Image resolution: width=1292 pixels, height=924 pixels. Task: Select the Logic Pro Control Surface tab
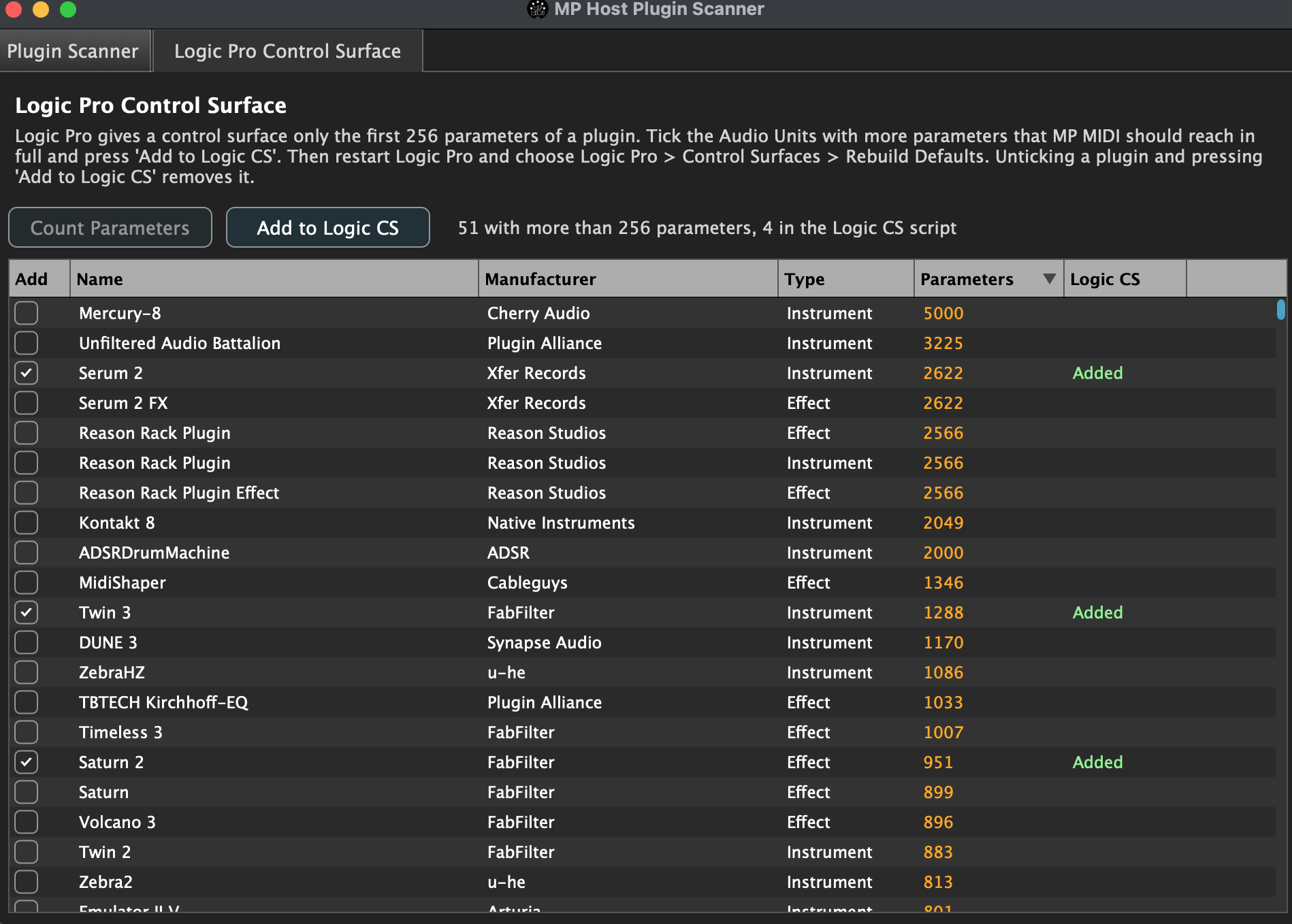pyautogui.click(x=287, y=51)
